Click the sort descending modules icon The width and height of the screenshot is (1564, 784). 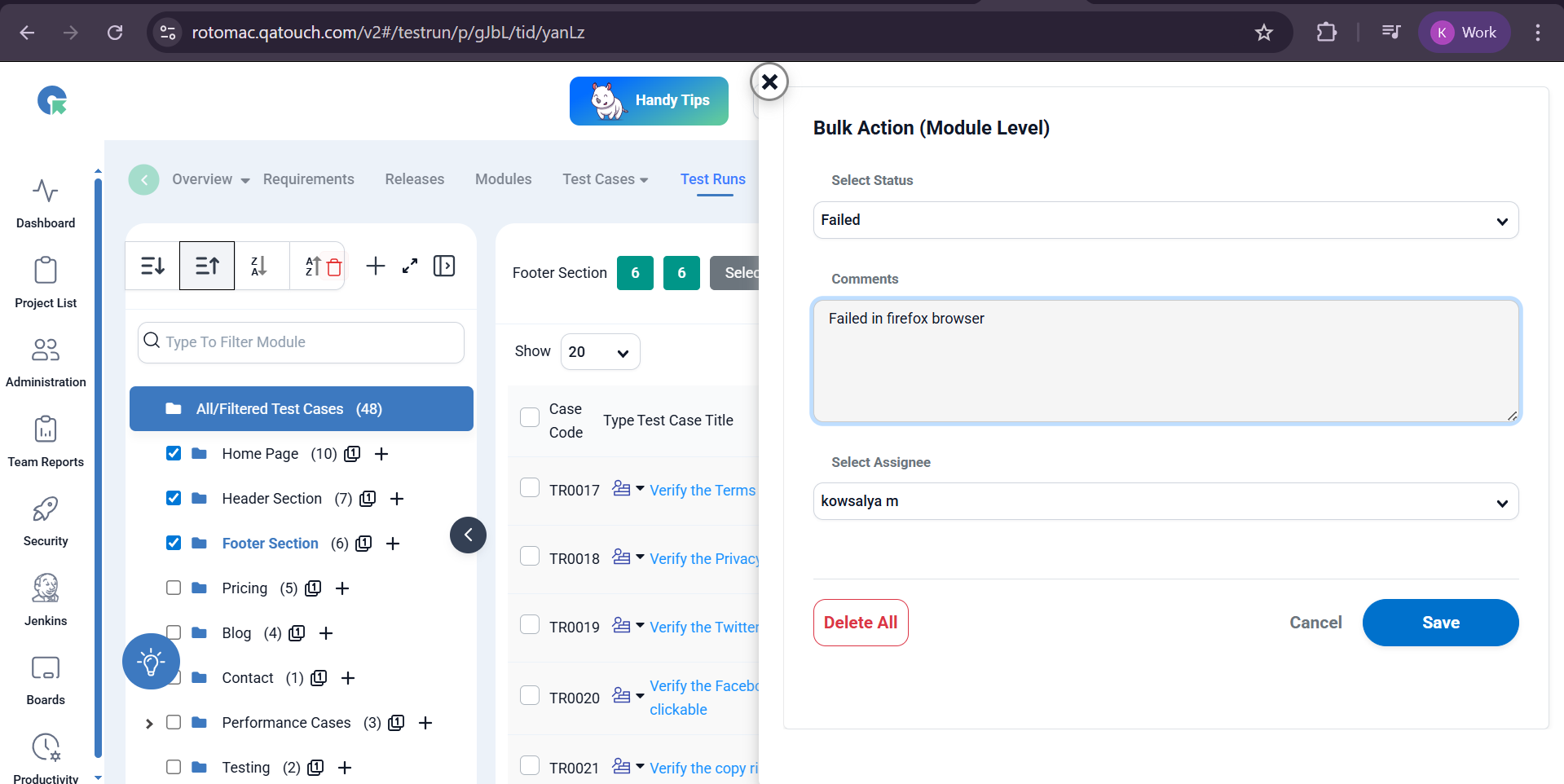tap(152, 266)
